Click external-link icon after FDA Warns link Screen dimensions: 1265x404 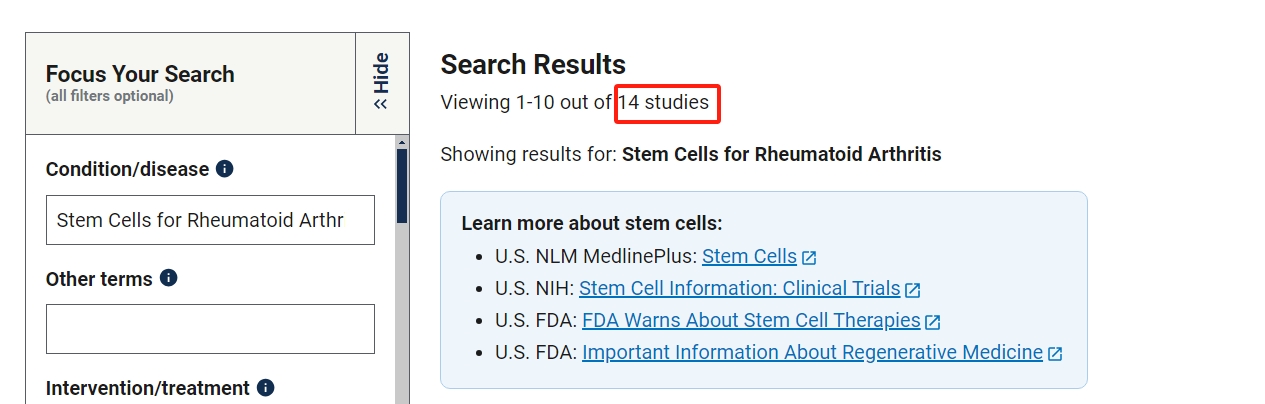click(x=932, y=322)
